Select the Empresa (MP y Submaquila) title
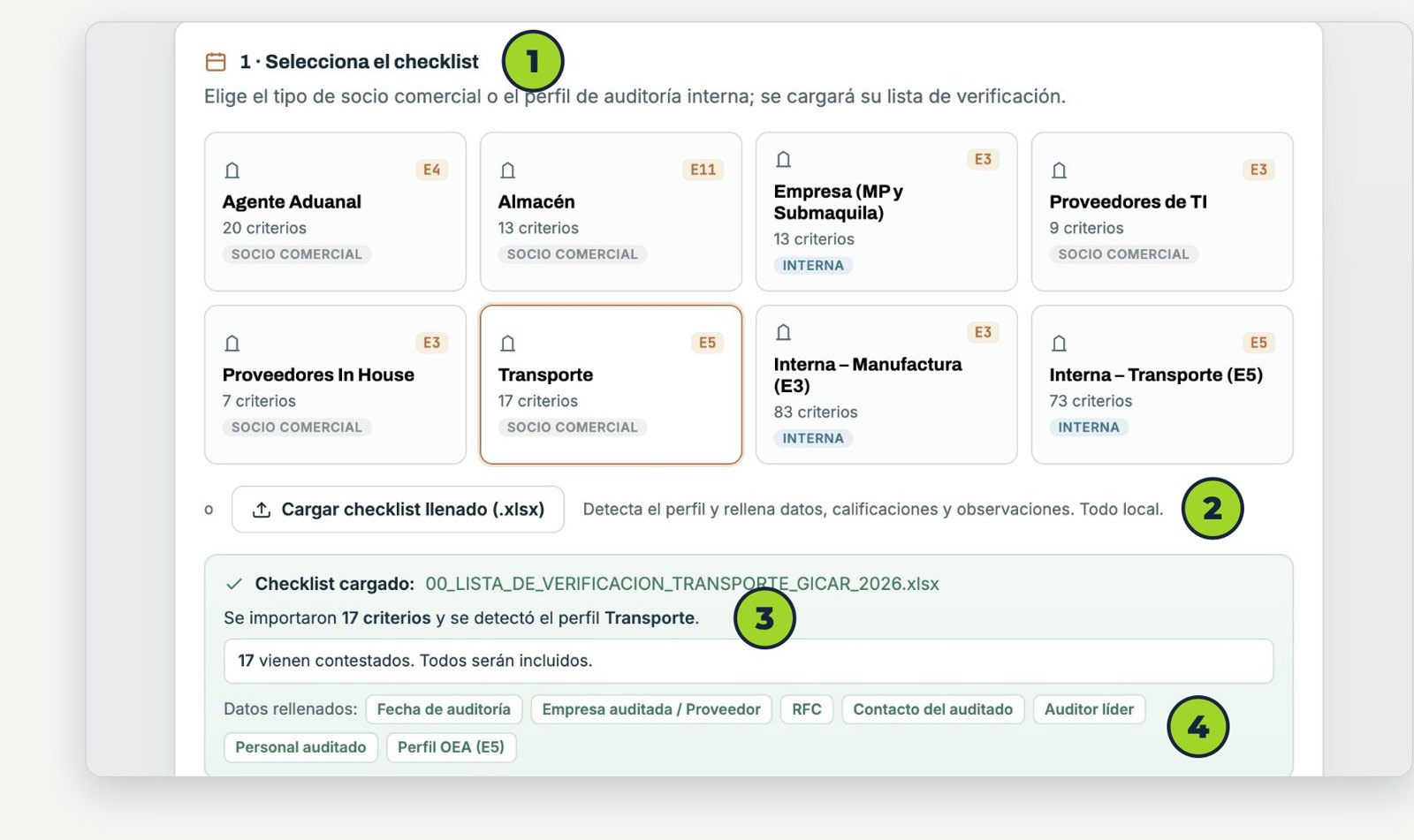The height and width of the screenshot is (840, 1414). click(x=838, y=202)
